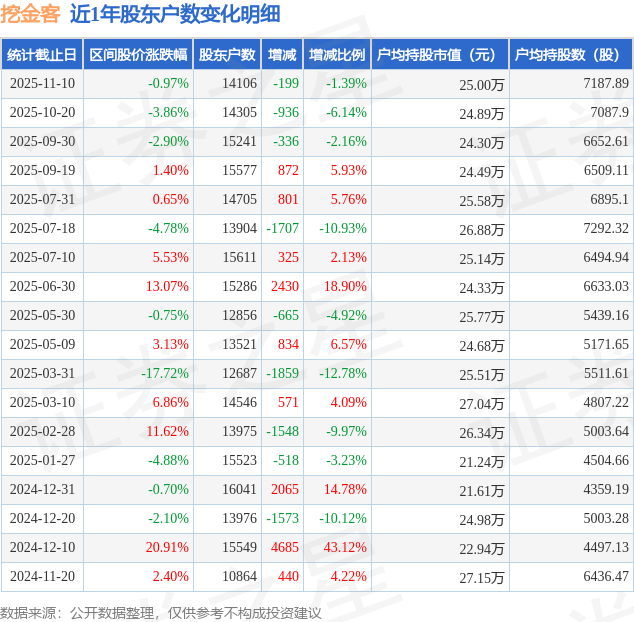The image size is (634, 622).
Task: Click the 数据来源 disclaimer footer text
Action: pyautogui.click(x=161, y=613)
